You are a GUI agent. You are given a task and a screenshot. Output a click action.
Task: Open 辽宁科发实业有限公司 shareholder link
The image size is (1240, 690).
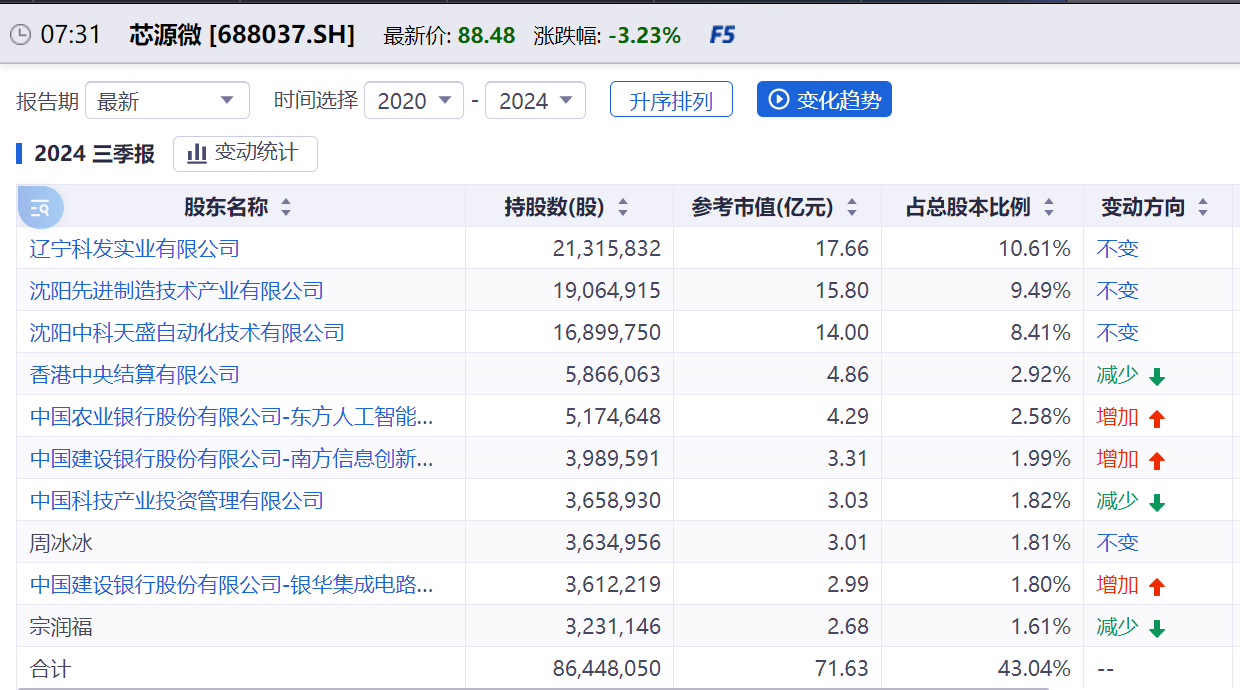click(x=135, y=248)
